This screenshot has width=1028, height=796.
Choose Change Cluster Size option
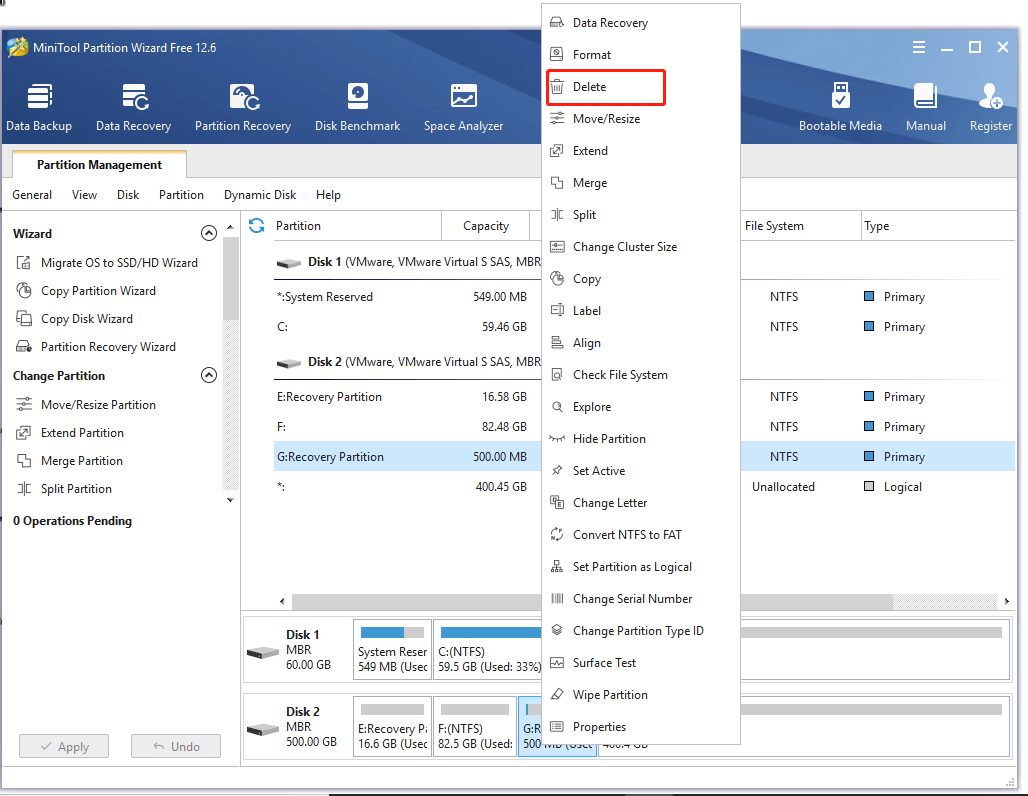coord(641,247)
